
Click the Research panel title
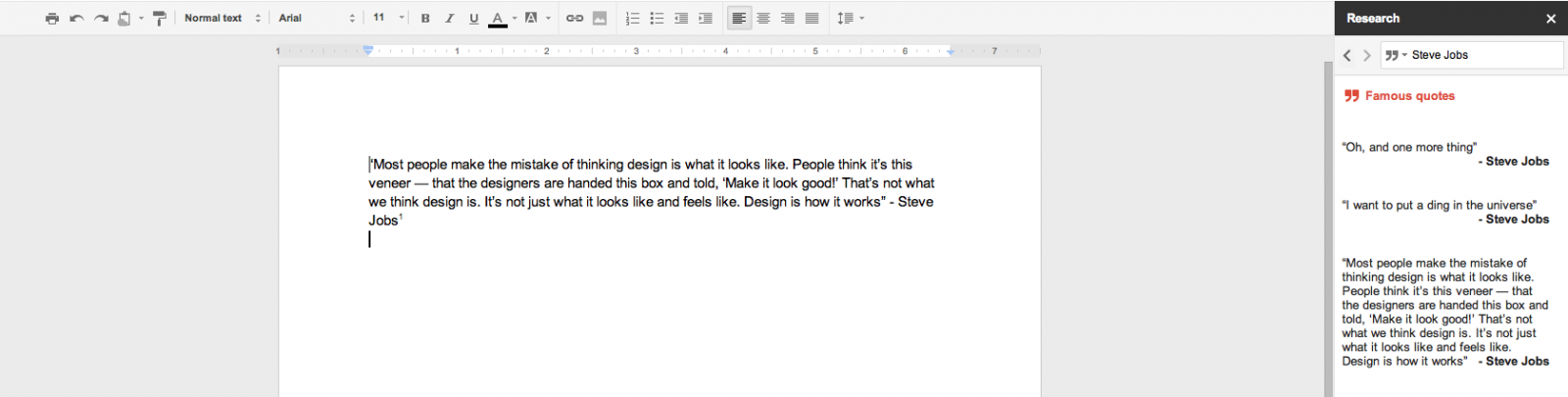click(1373, 19)
